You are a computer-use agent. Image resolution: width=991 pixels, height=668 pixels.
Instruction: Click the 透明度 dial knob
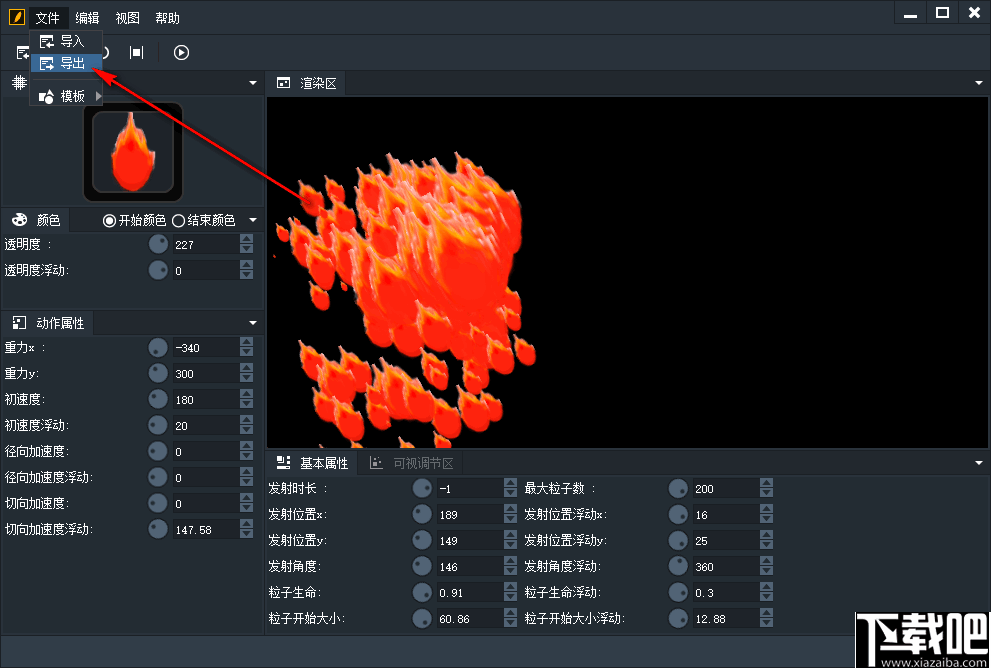(158, 244)
